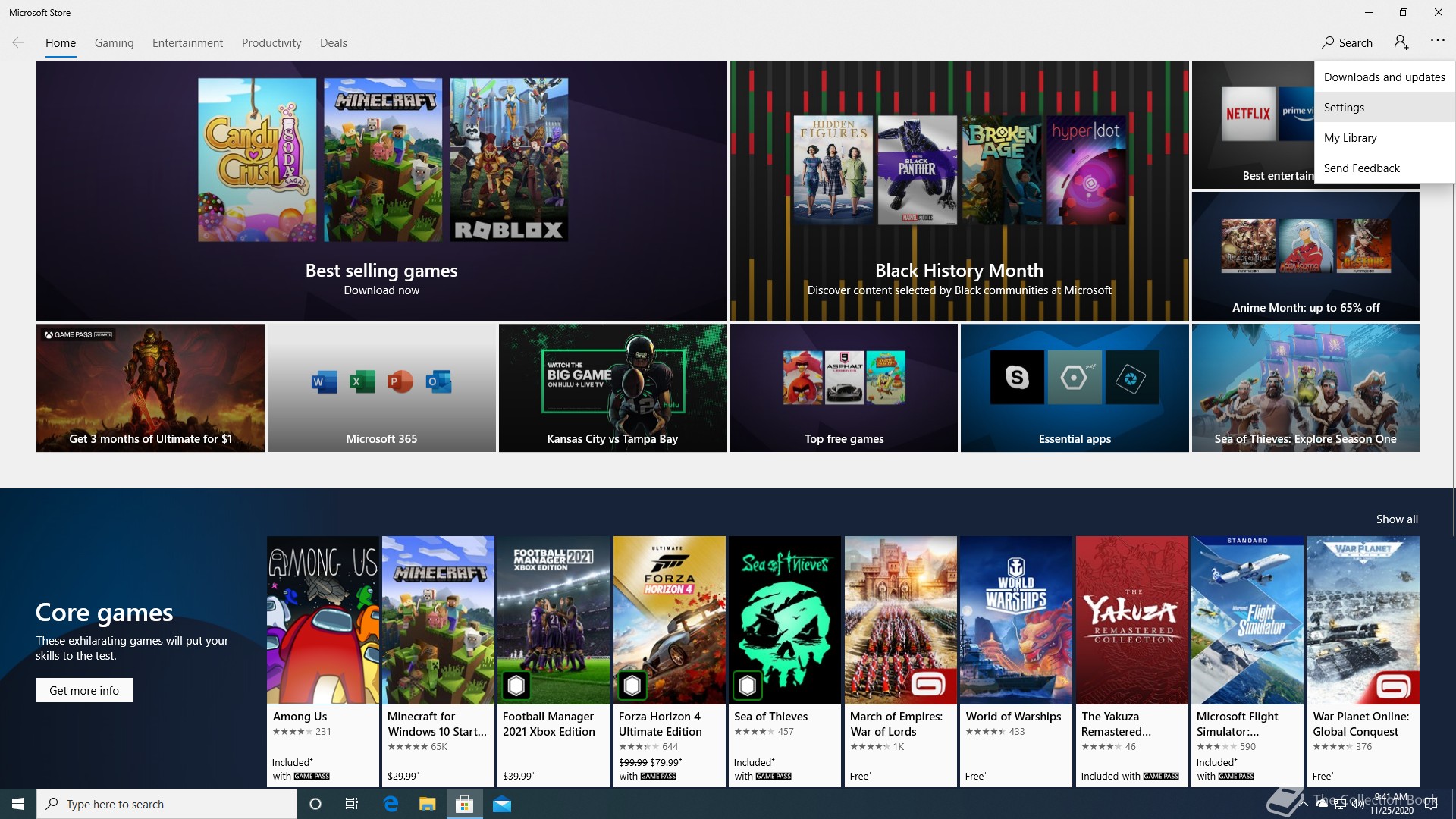
Task: Open action center notification icon
Action: tap(1431, 804)
